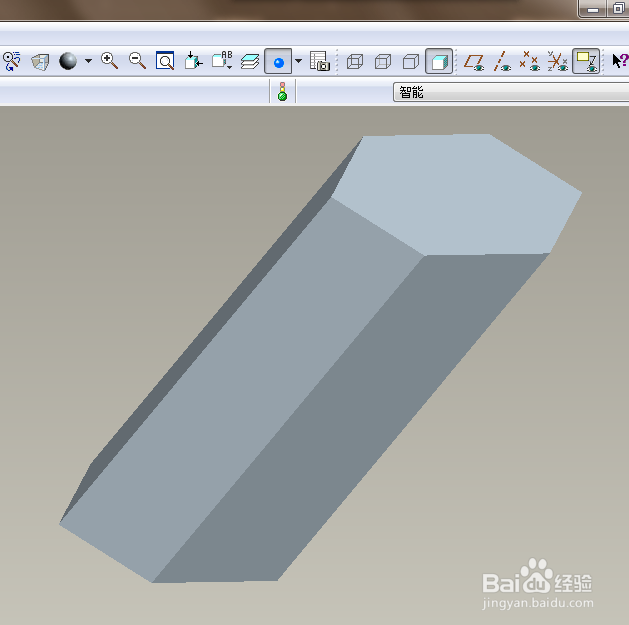Click the context help pointer icon

pos(619,61)
